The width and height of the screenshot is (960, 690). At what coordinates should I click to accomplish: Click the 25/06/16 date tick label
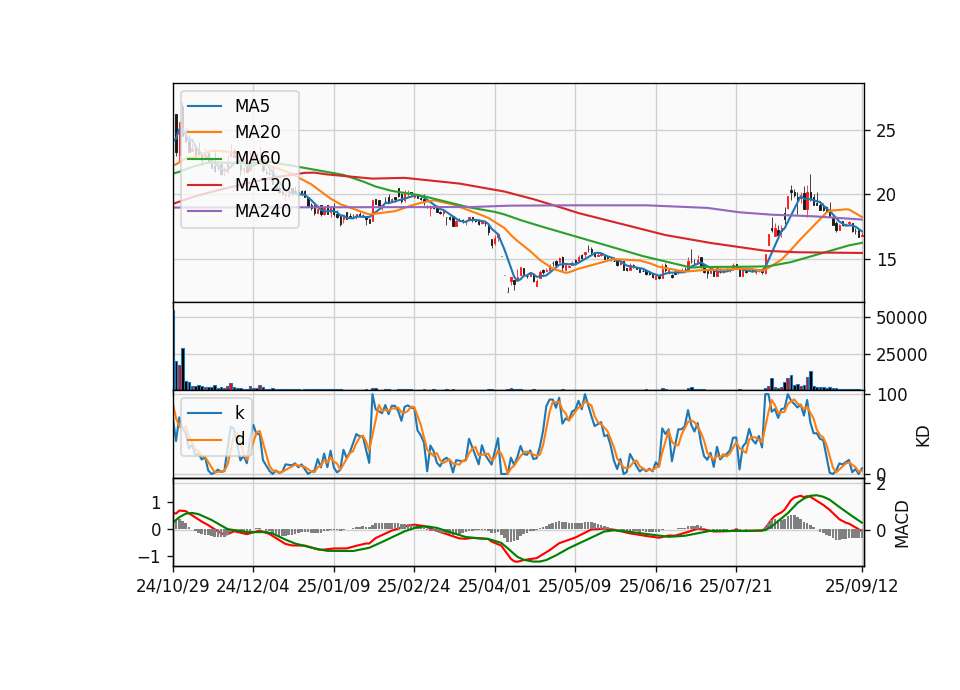(656, 586)
